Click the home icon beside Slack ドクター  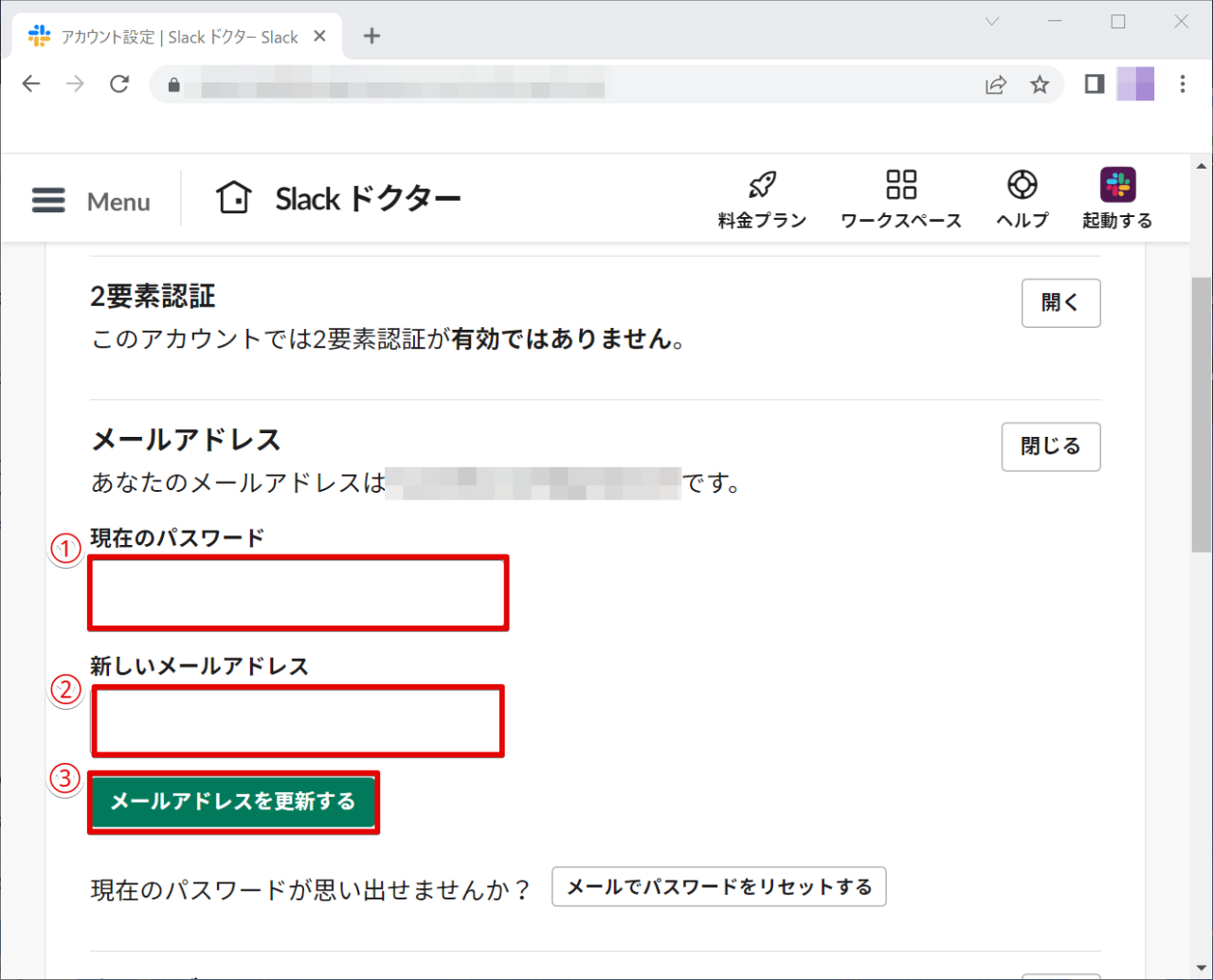233,197
